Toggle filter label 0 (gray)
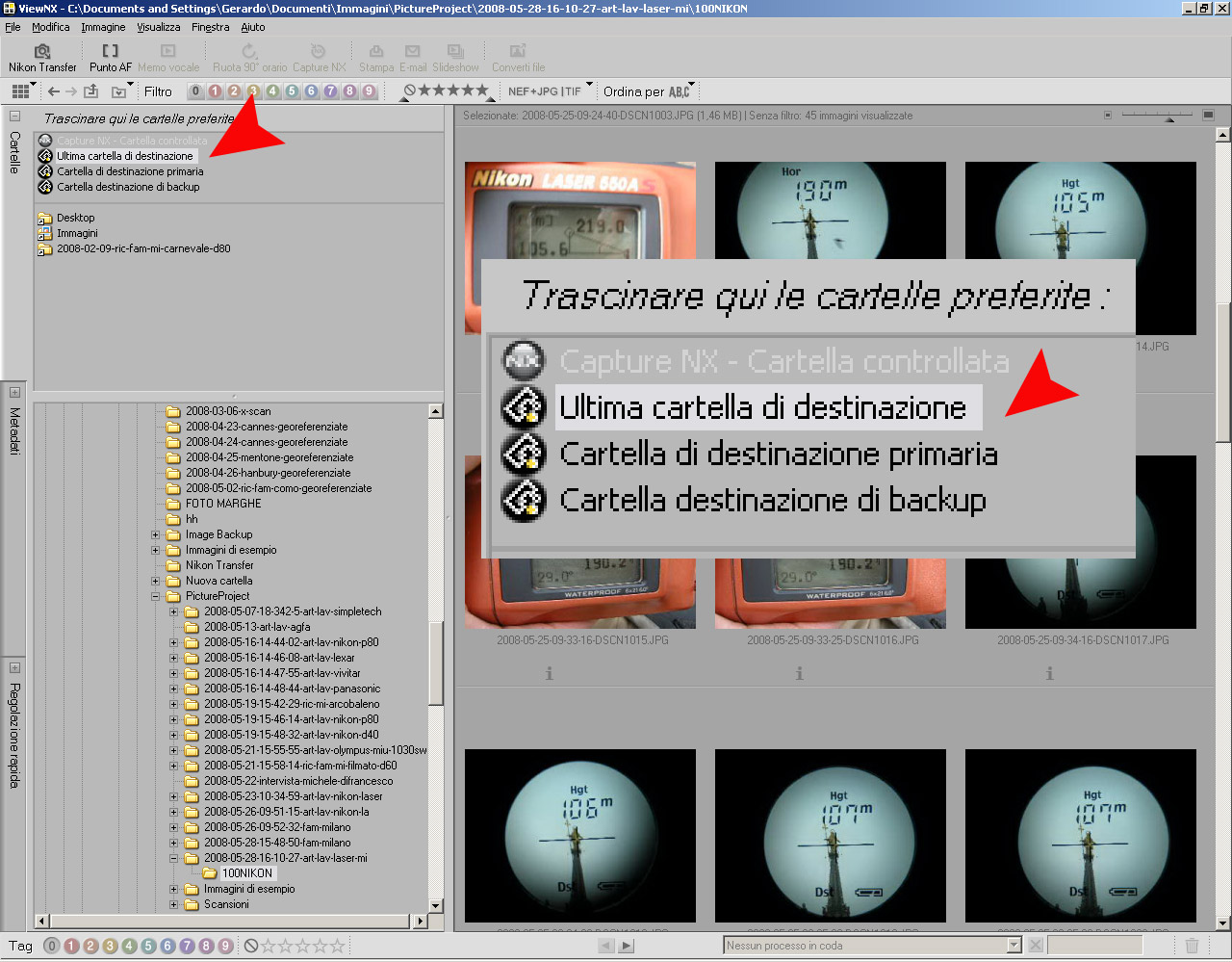 [195, 91]
